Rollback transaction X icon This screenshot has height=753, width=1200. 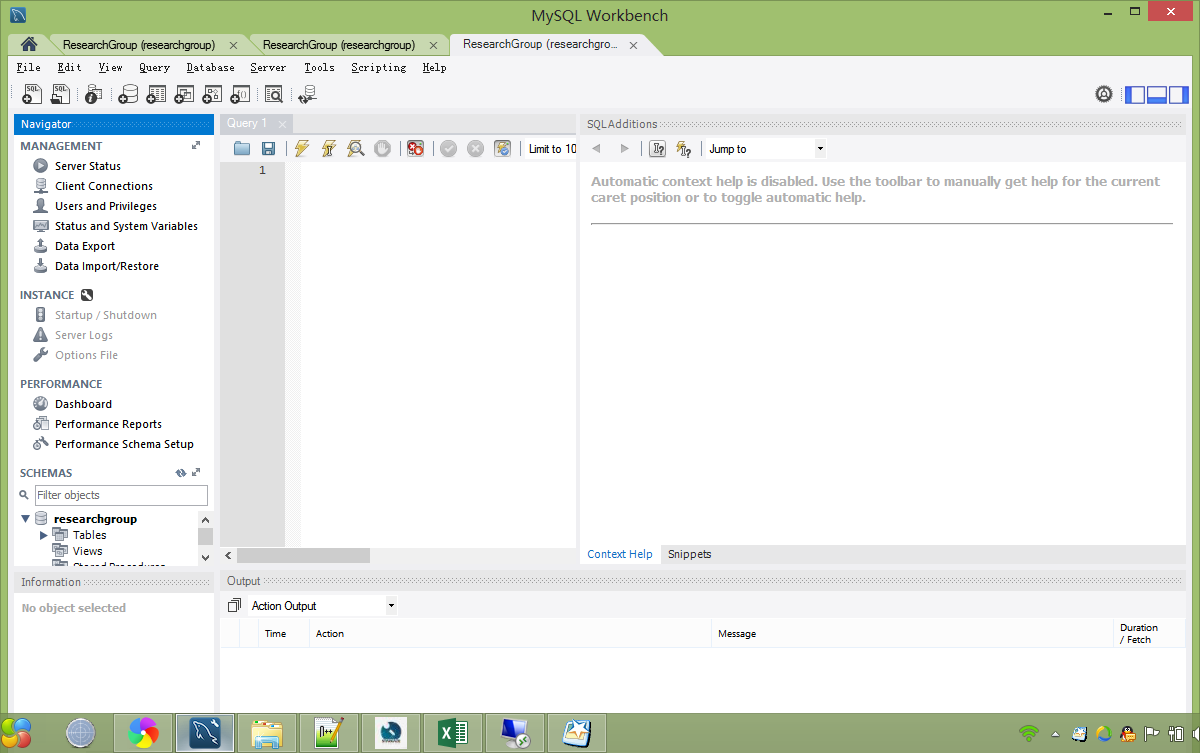point(475,148)
